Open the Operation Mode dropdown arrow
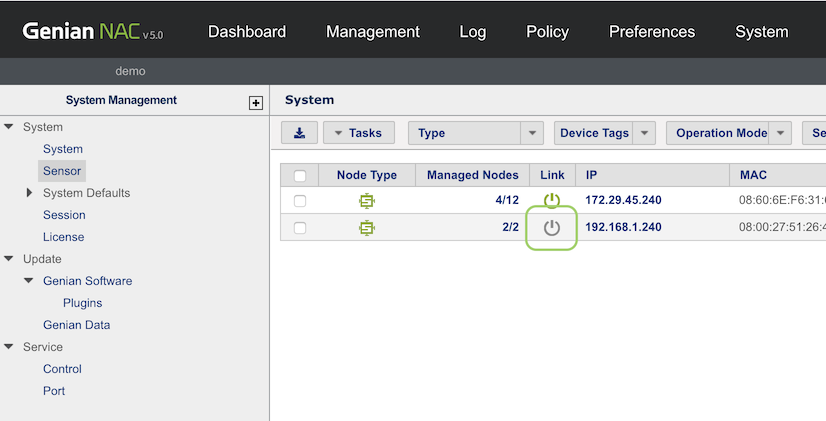The image size is (826, 421). pos(781,133)
